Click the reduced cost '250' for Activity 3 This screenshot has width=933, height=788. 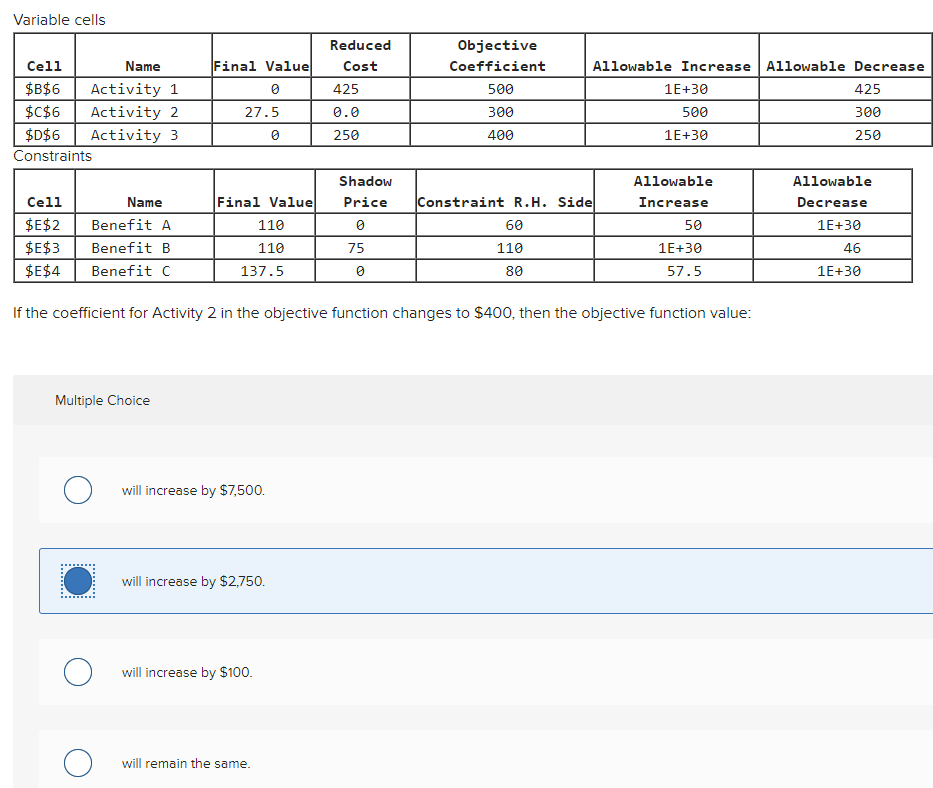tap(346, 135)
